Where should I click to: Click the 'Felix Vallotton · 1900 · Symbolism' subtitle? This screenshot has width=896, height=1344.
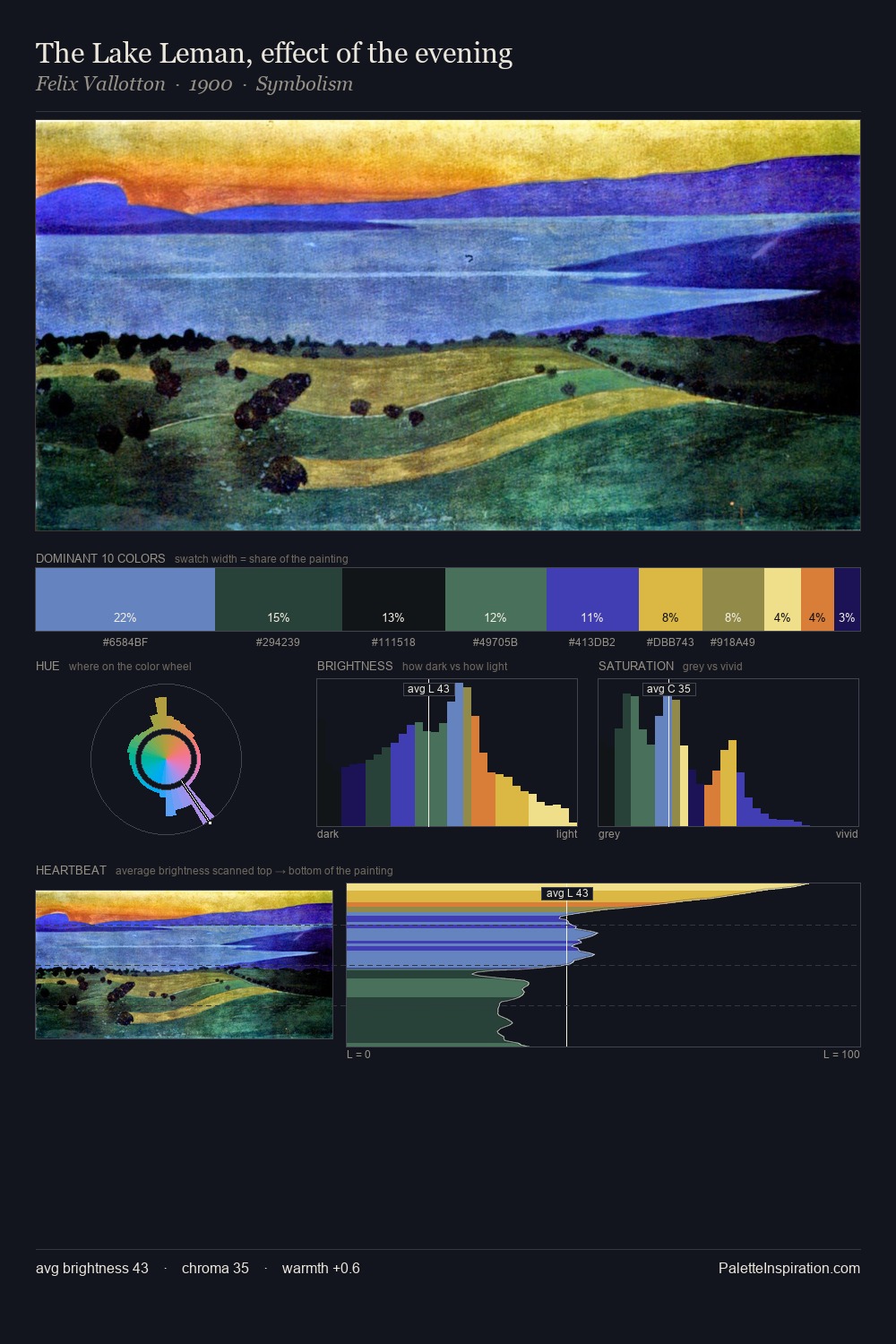coord(194,84)
